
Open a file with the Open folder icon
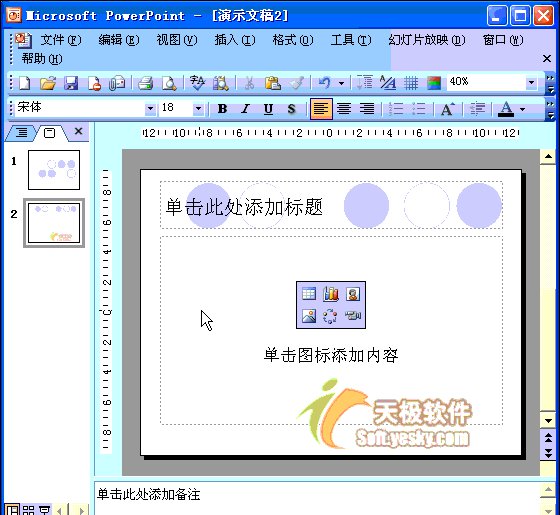click(48, 83)
